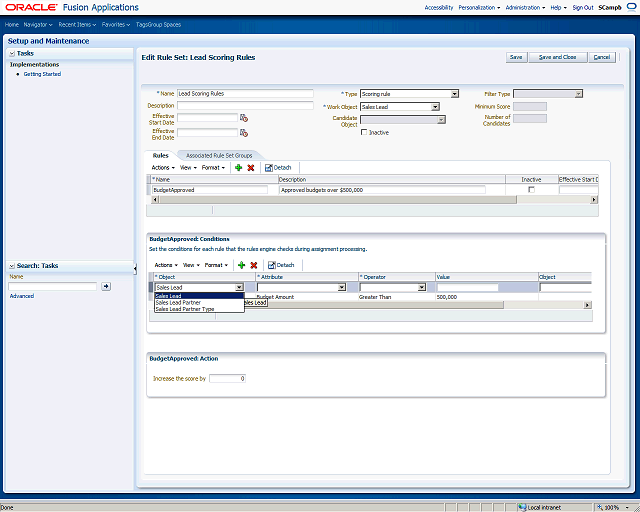Screen dimensions: 640x512
Task: Open View menu in Conditions toolbar
Action: (x=191, y=265)
